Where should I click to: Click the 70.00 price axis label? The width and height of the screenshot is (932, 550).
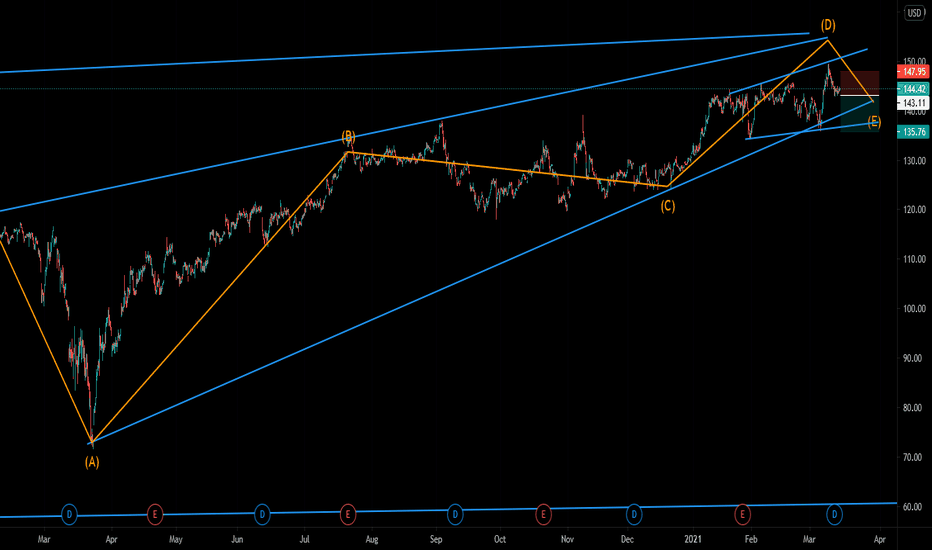[x=914, y=457]
